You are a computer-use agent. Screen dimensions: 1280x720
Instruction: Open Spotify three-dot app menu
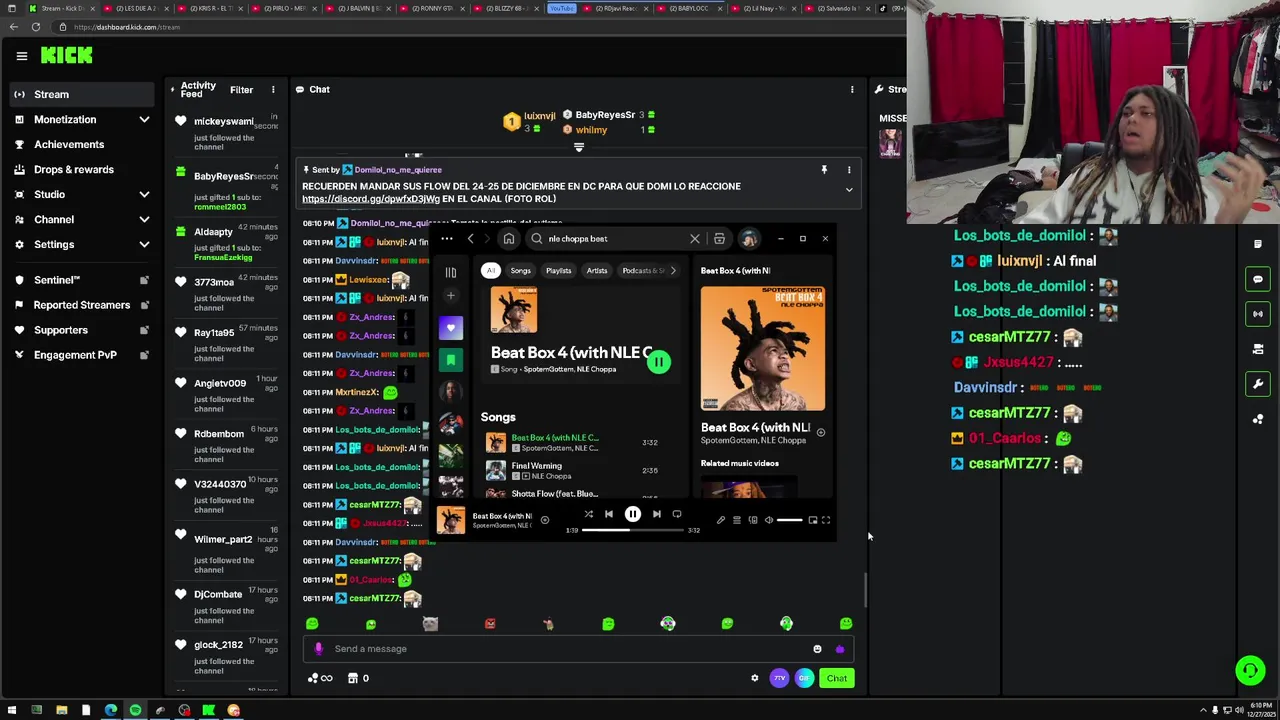click(x=447, y=239)
